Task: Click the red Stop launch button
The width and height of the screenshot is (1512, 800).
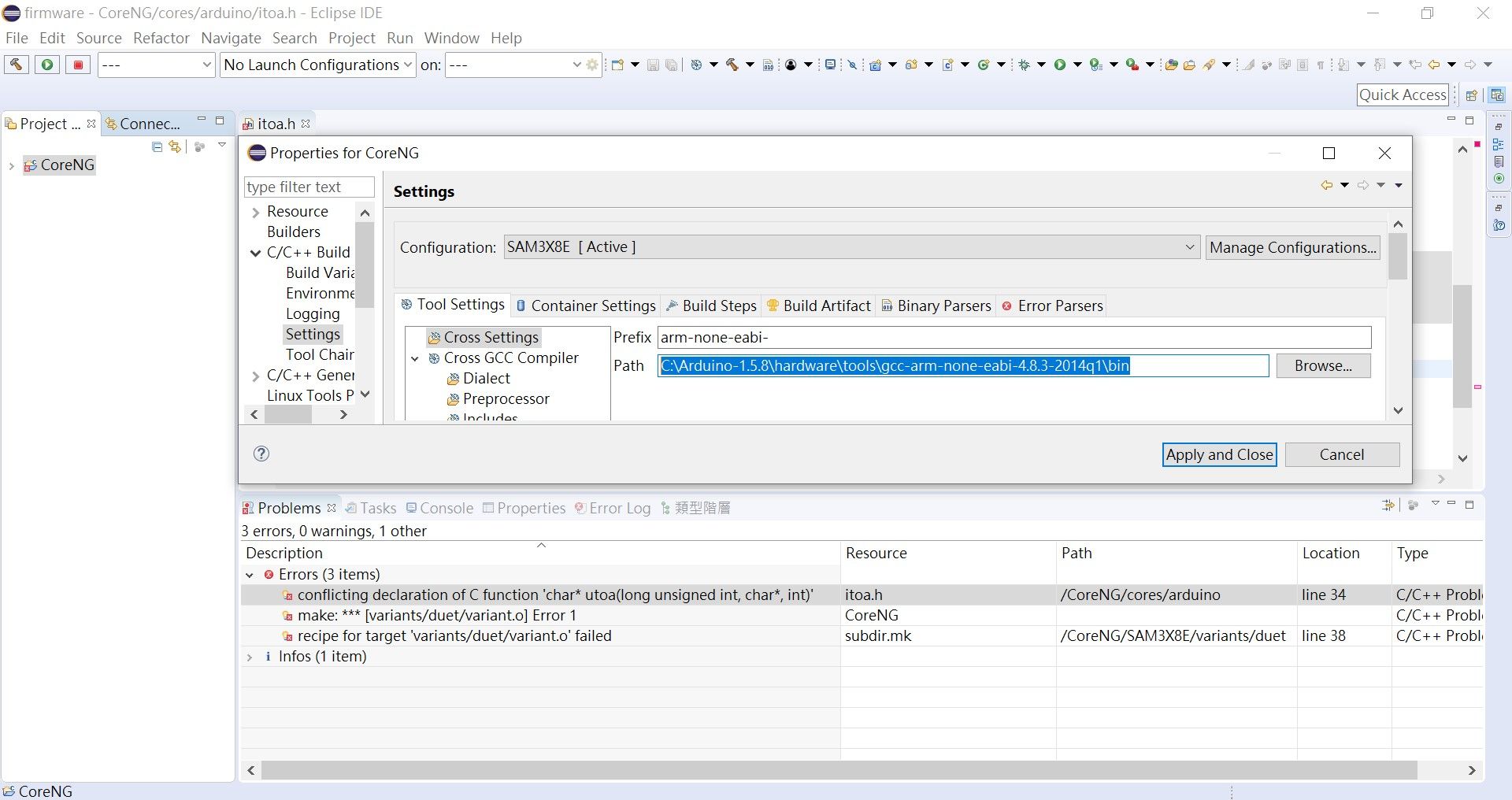Action: 78,65
